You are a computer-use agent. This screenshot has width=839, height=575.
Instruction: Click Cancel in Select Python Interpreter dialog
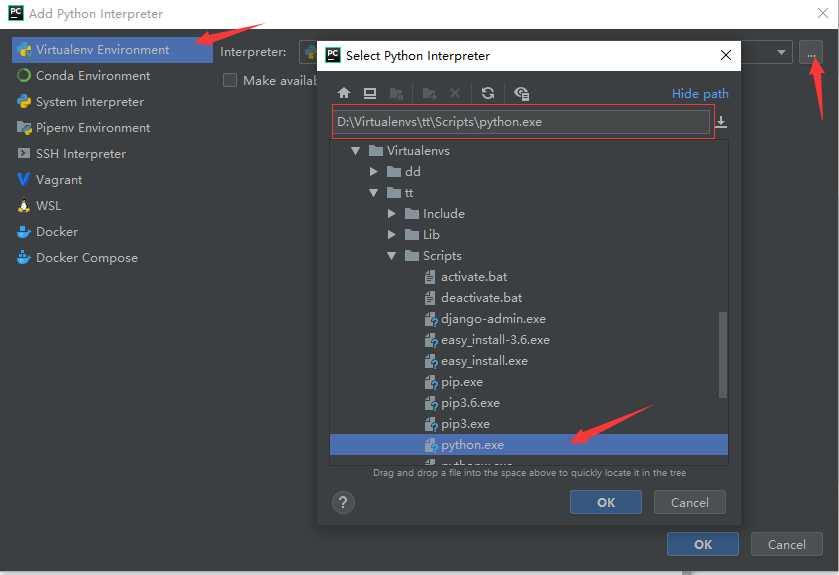pos(690,502)
